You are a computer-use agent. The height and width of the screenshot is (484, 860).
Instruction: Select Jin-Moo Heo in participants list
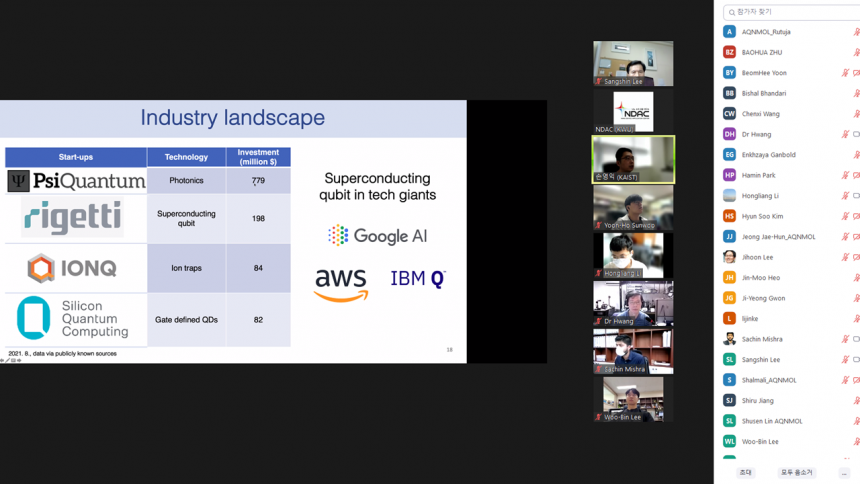click(x=761, y=278)
